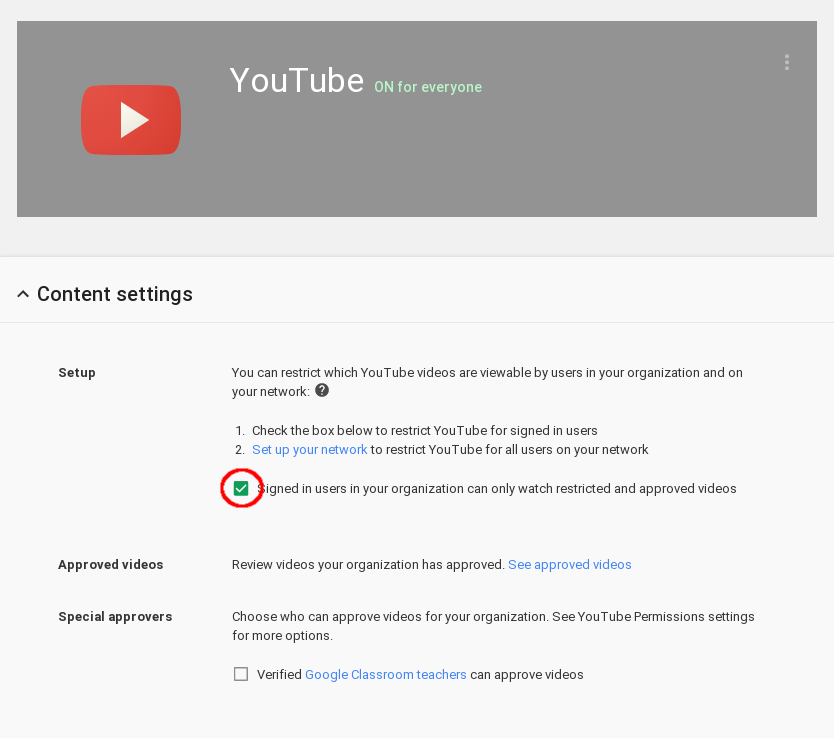Image resolution: width=834 pixels, height=738 pixels.
Task: Open the three-dot more options menu
Action: pyautogui.click(x=787, y=62)
